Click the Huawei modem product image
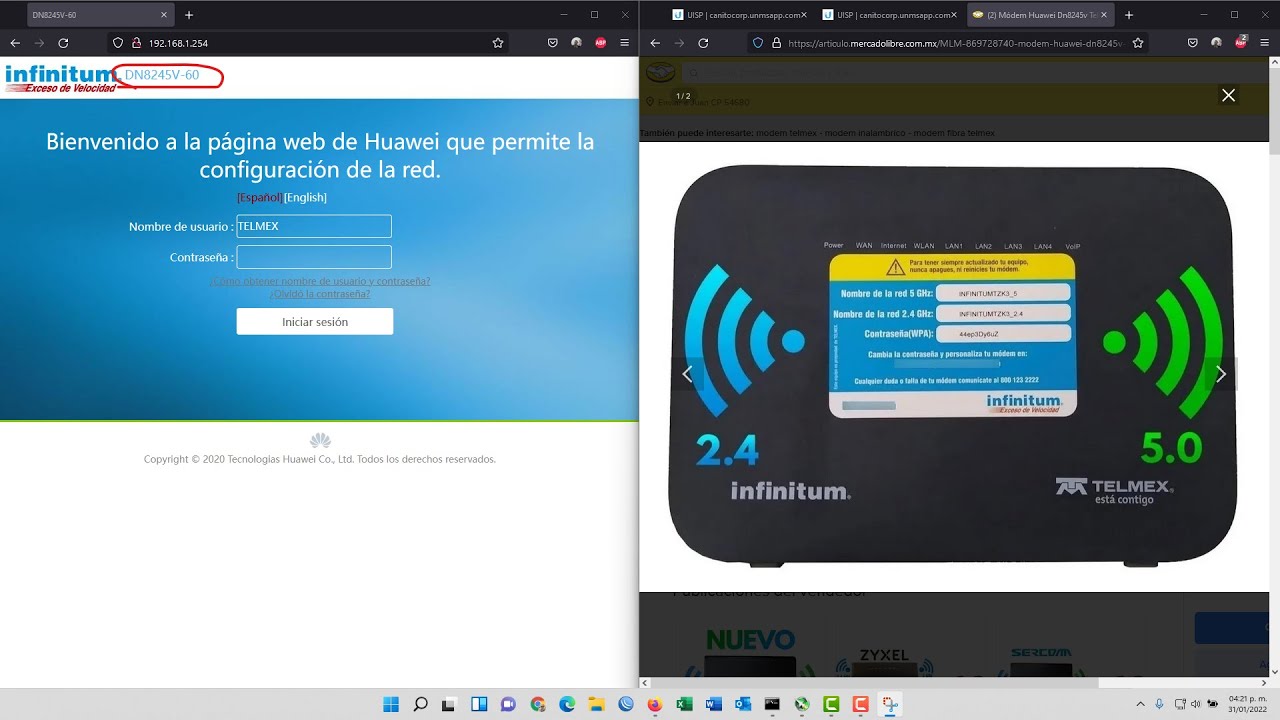Image resolution: width=1280 pixels, height=720 pixels. tap(955, 364)
